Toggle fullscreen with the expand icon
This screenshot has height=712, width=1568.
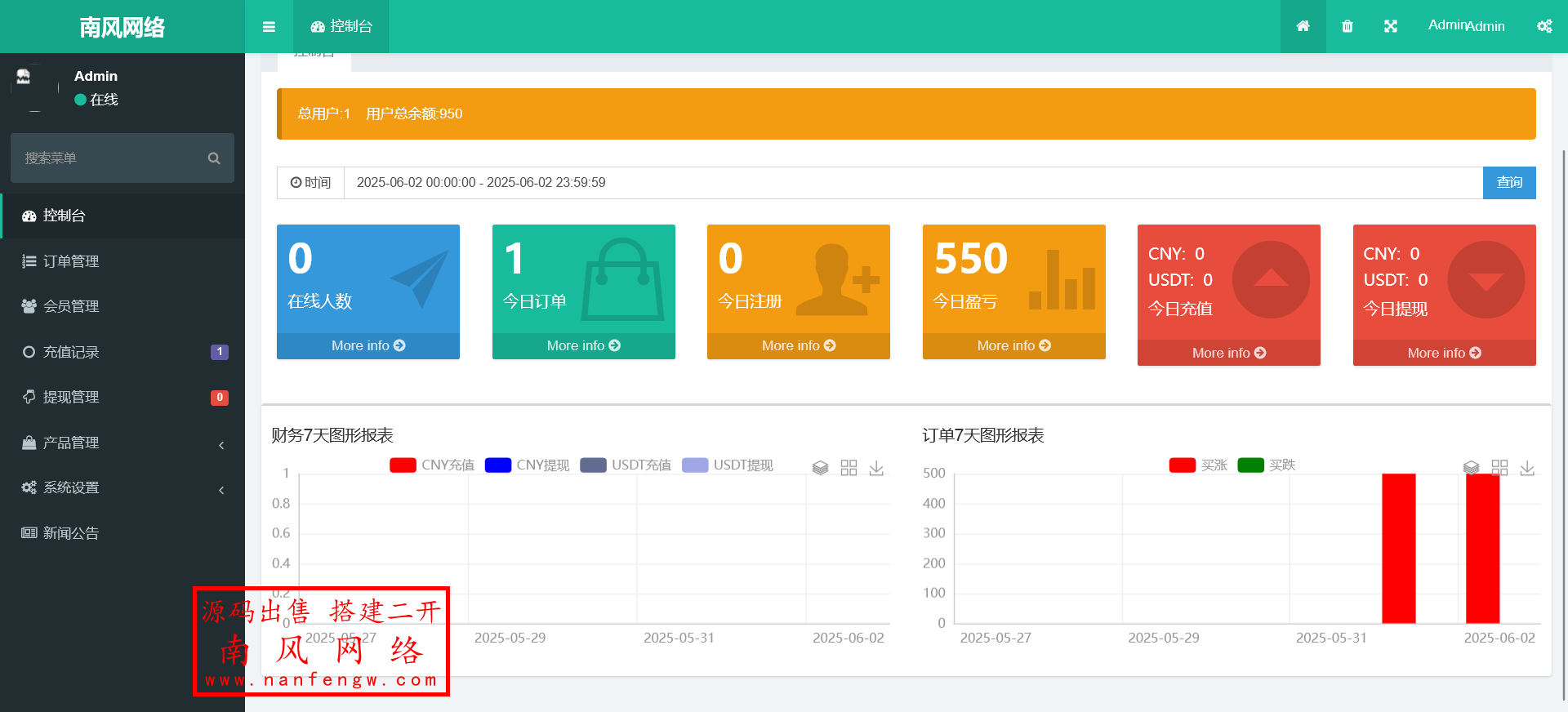tap(1391, 26)
